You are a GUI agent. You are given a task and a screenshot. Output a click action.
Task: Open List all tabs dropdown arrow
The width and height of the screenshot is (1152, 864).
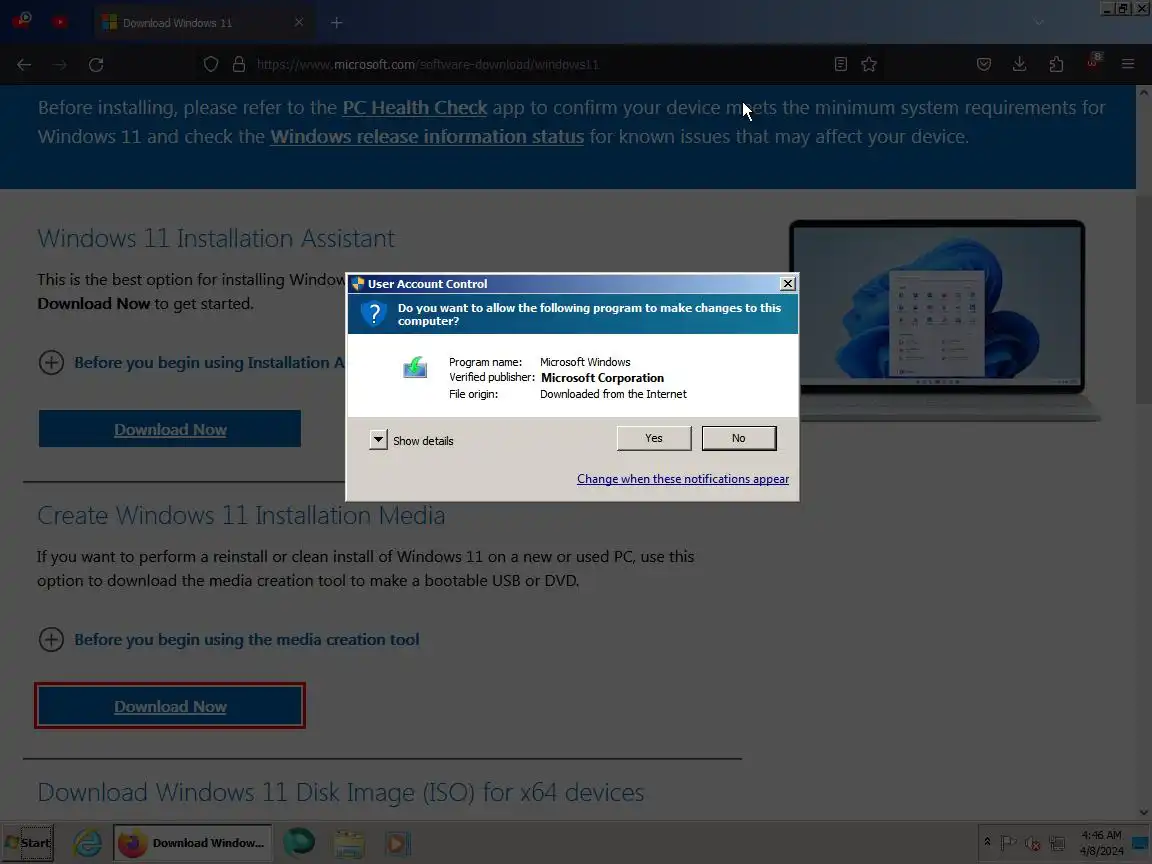coord(1039,23)
